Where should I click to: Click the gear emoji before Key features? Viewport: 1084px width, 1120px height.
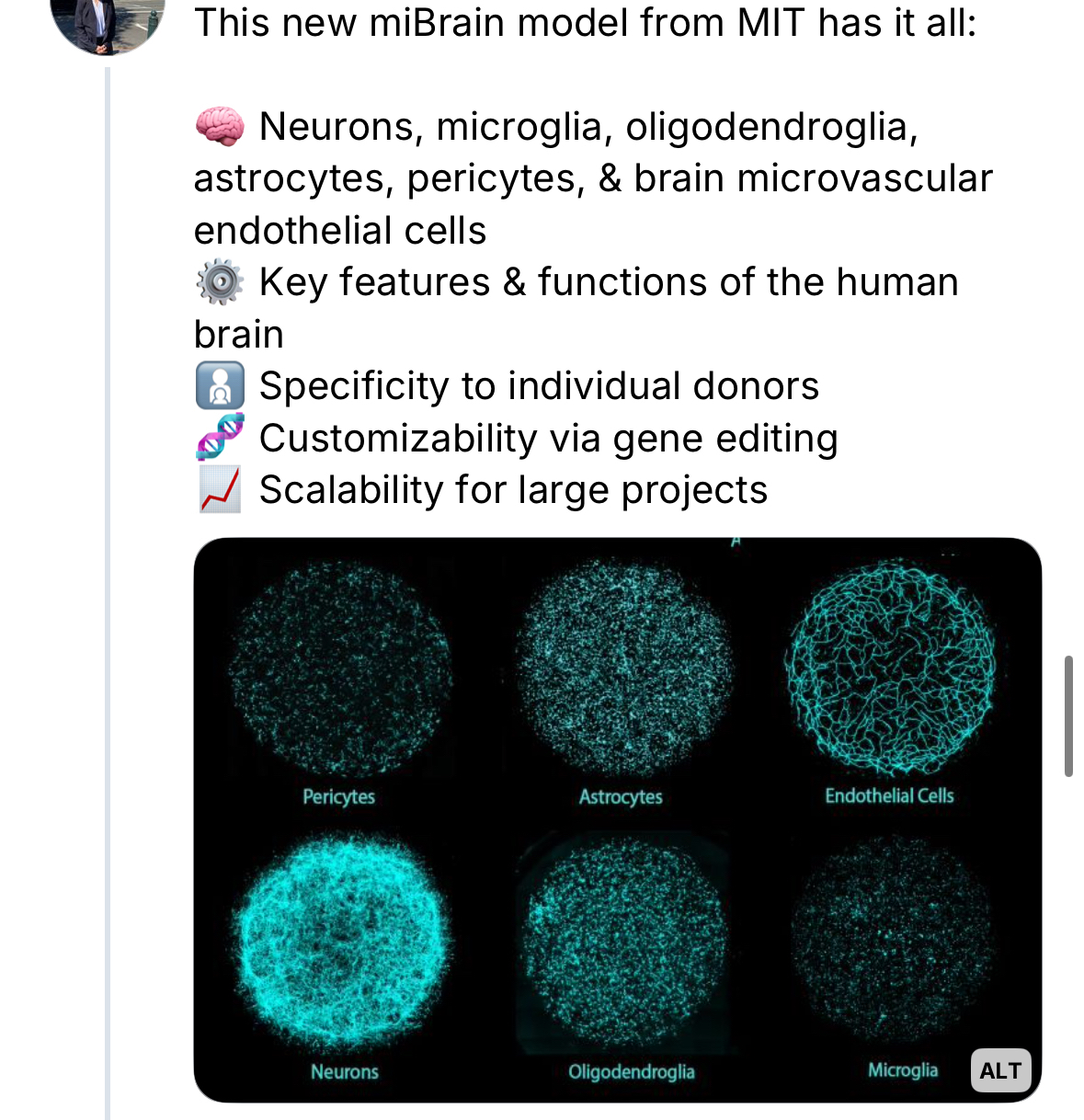[x=220, y=282]
